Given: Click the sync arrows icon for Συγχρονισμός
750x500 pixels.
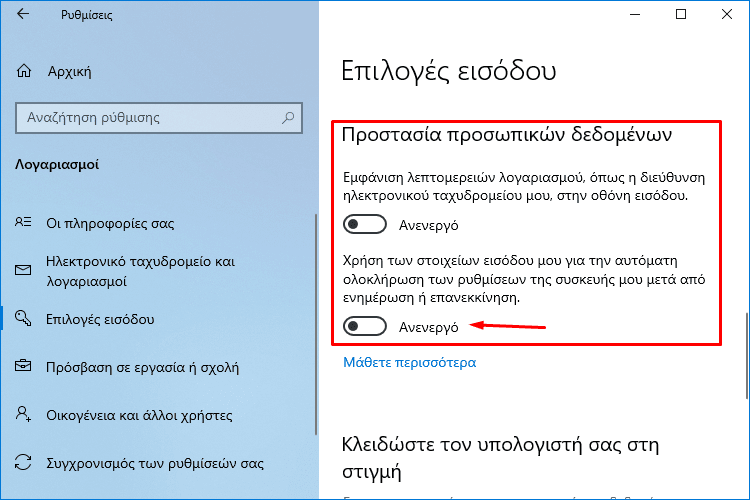Looking at the screenshot, I should tap(23, 463).
